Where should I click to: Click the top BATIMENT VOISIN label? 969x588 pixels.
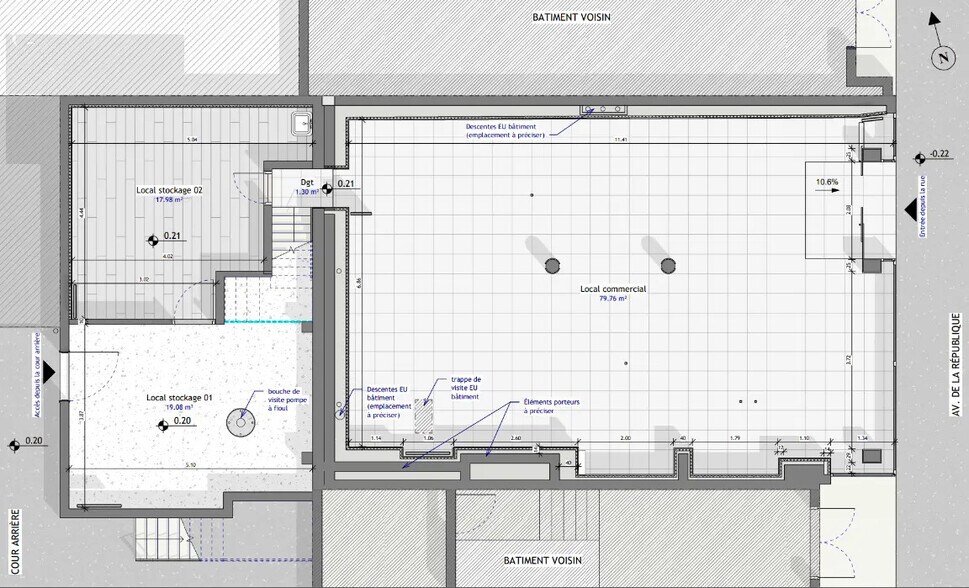click(571, 17)
